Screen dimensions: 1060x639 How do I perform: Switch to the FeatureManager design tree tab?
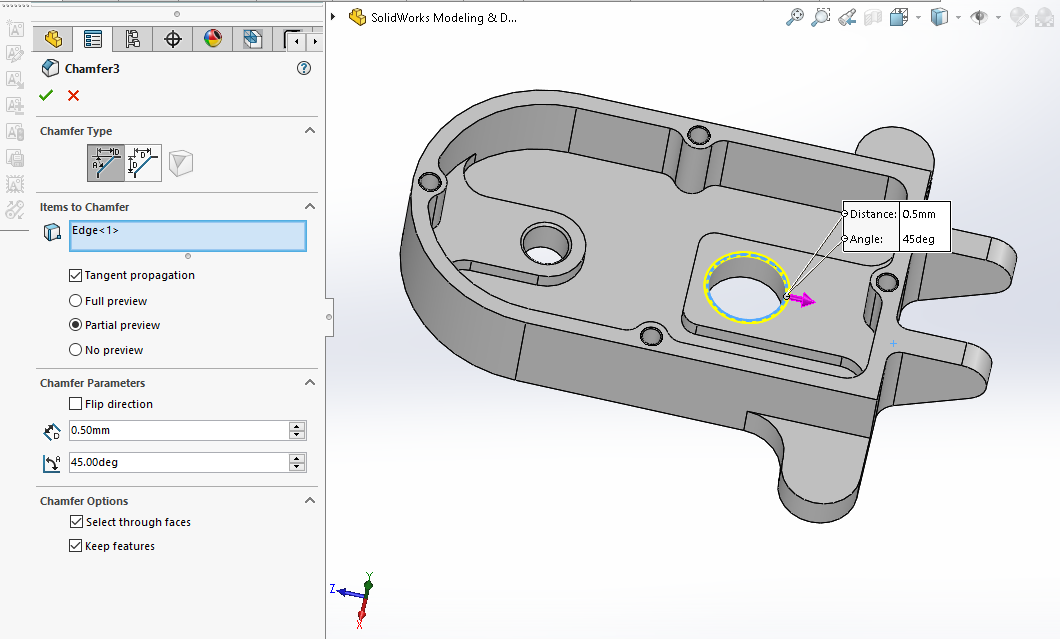[54, 39]
